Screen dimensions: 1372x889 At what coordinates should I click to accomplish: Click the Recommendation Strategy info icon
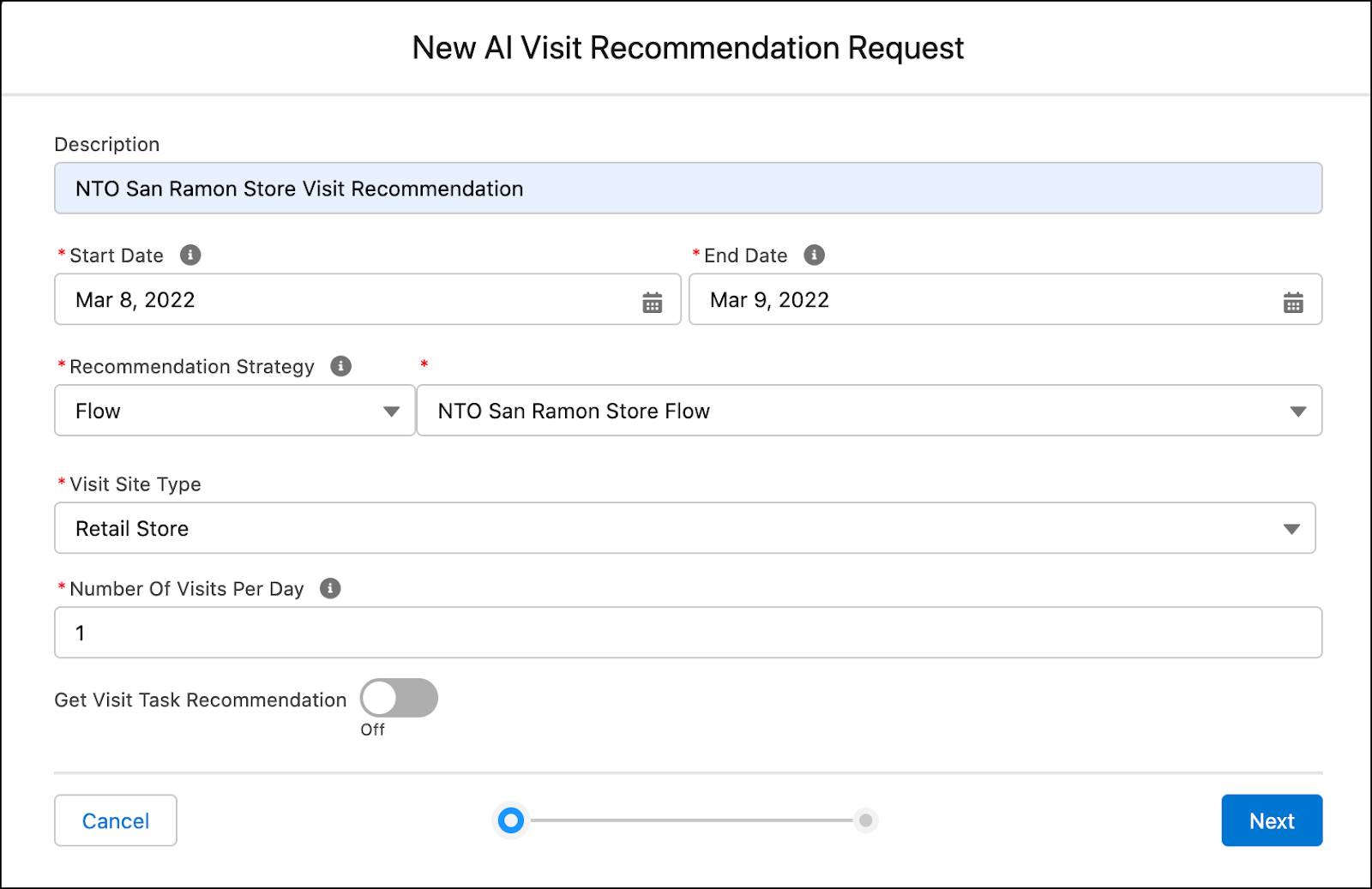pos(341,366)
